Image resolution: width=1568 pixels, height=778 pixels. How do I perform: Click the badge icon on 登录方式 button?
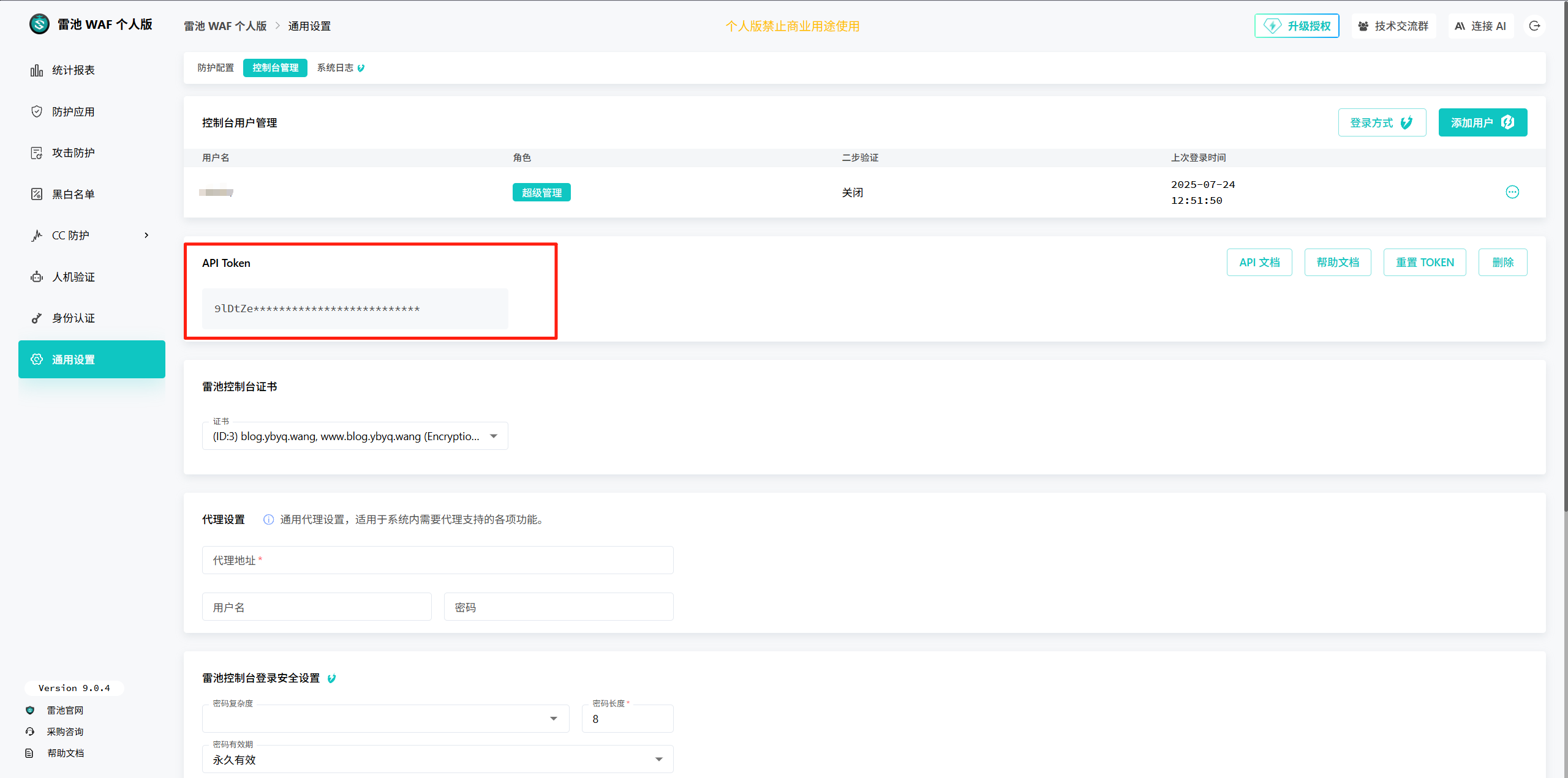pos(1407,122)
